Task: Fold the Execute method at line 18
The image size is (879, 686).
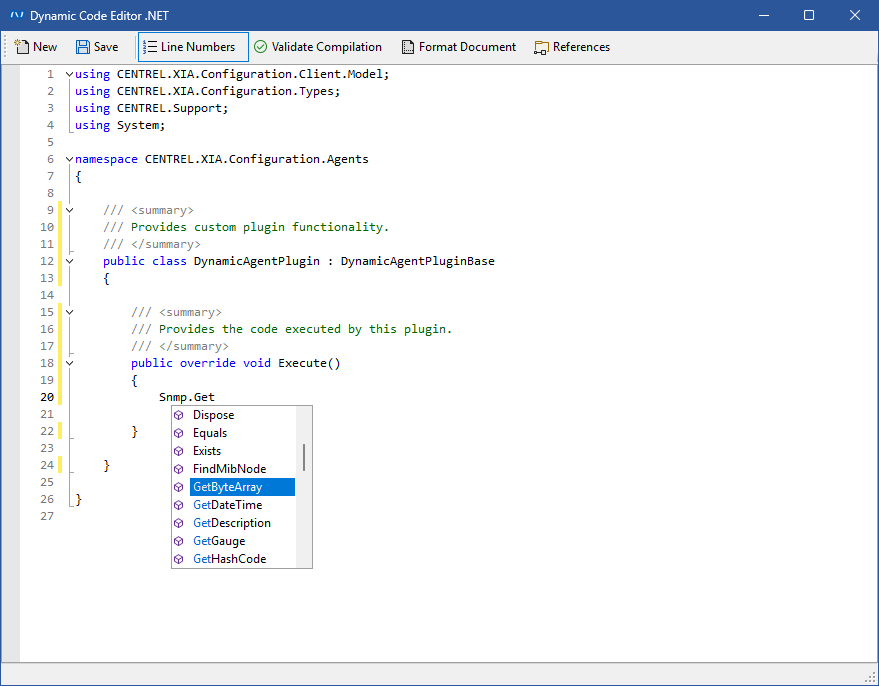Action: (x=69, y=363)
